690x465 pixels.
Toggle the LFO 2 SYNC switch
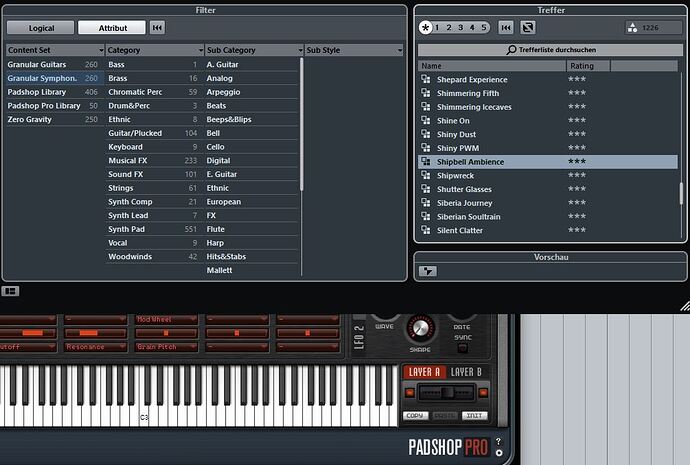[462, 348]
